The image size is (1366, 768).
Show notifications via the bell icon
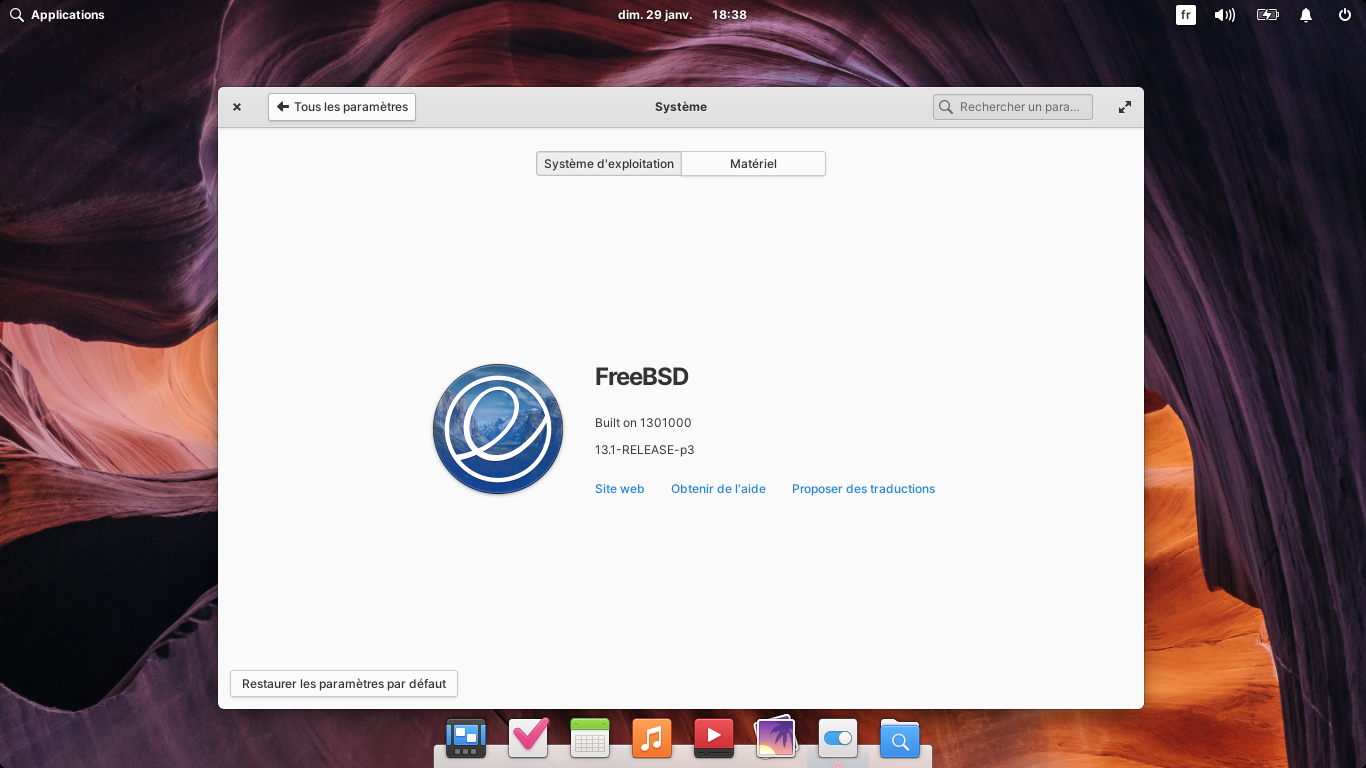(x=1306, y=15)
